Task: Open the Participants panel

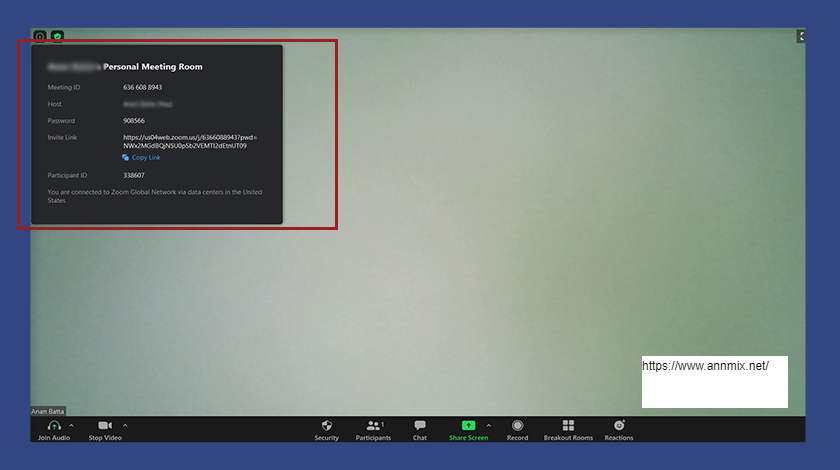Action: pyautogui.click(x=373, y=430)
